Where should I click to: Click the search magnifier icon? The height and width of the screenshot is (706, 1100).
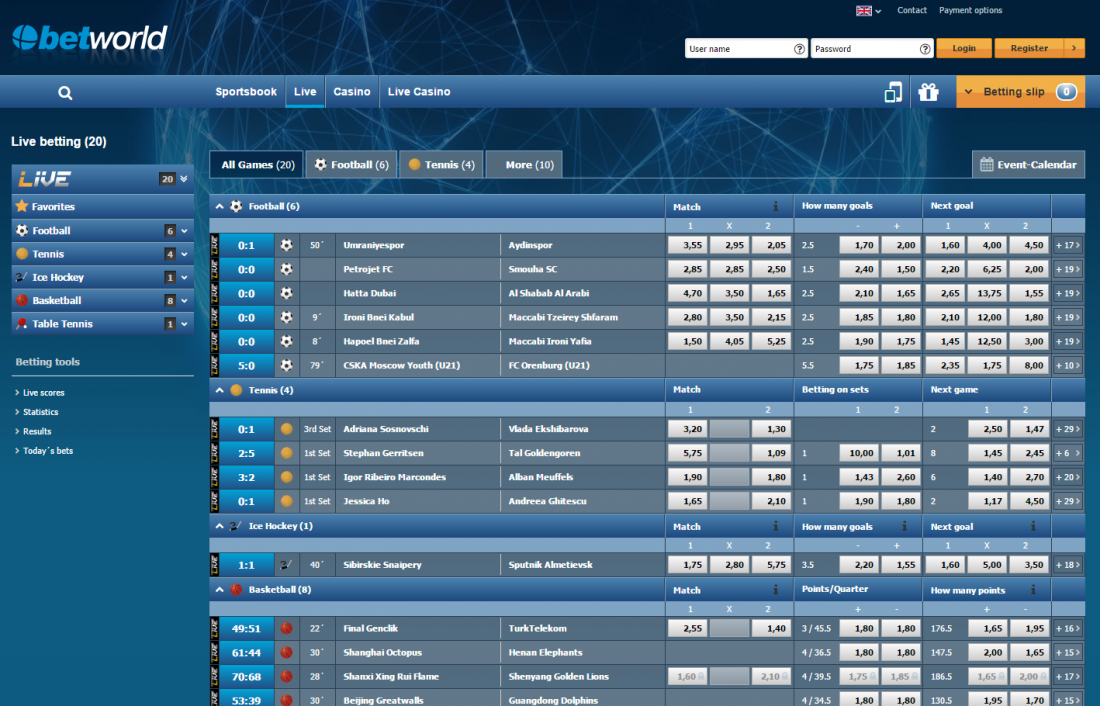coord(65,93)
